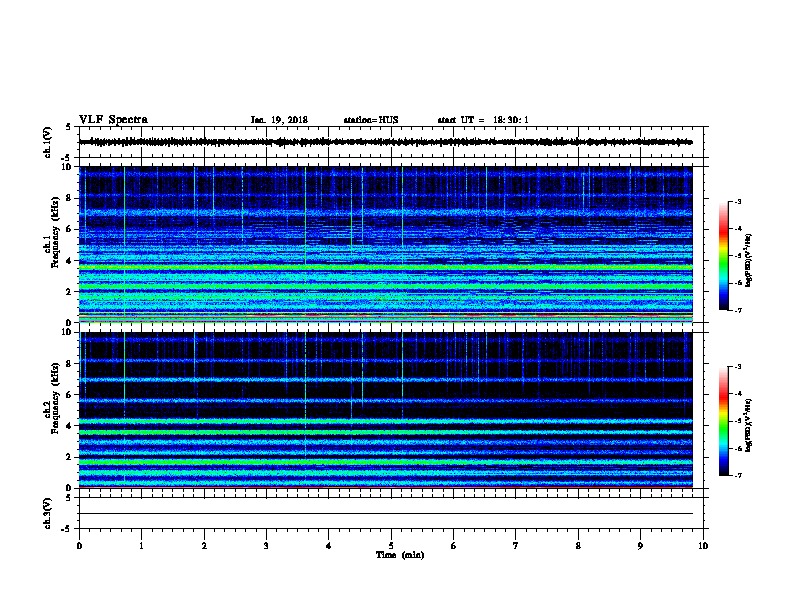Click the "-3" value on ch.1 colorbar

(x=737, y=202)
